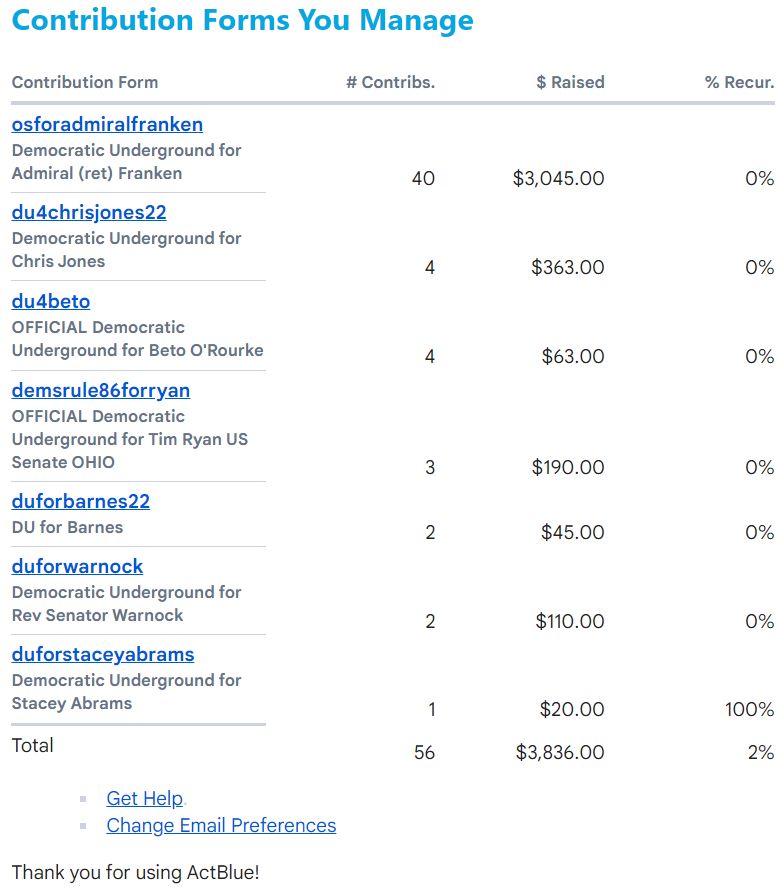The image size is (782, 889).
Task: Visit the duforstaceyabrams form link
Action: tap(103, 655)
